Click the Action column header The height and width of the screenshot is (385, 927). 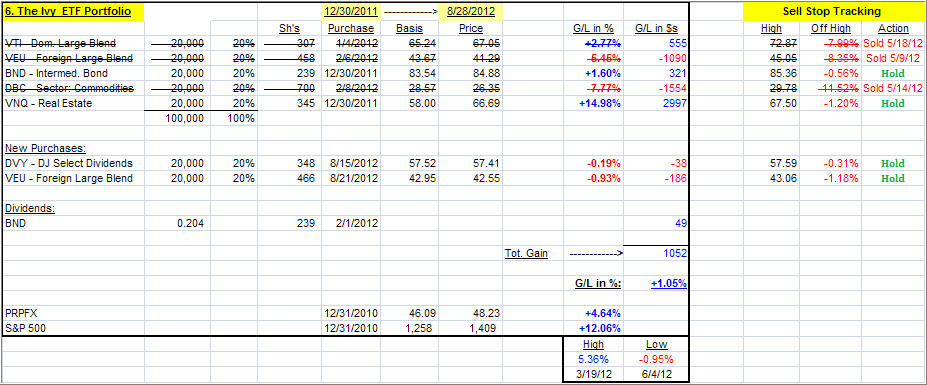[893, 28]
